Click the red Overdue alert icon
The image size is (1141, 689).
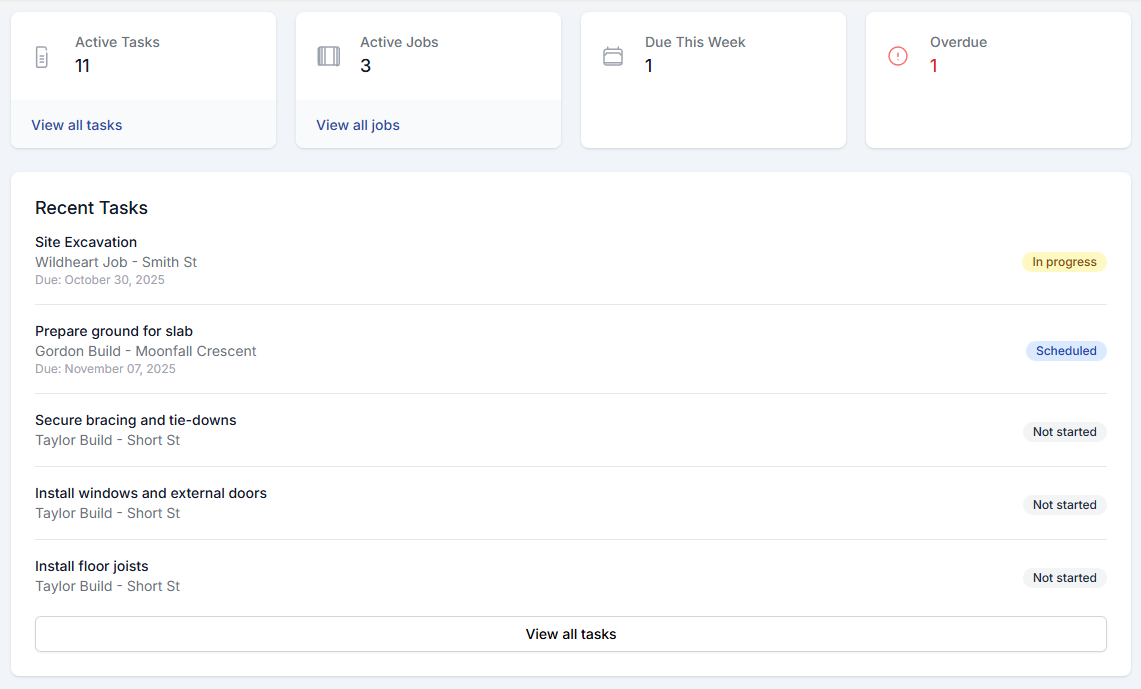[898, 56]
